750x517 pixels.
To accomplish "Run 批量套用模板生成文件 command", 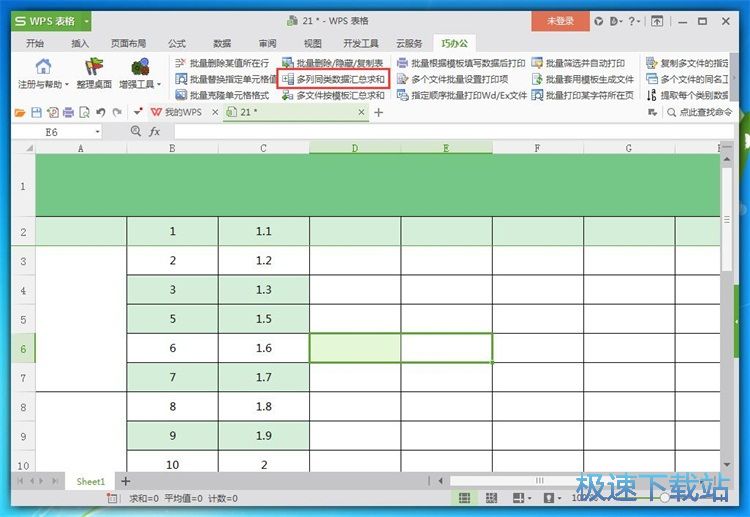I will click(583, 79).
